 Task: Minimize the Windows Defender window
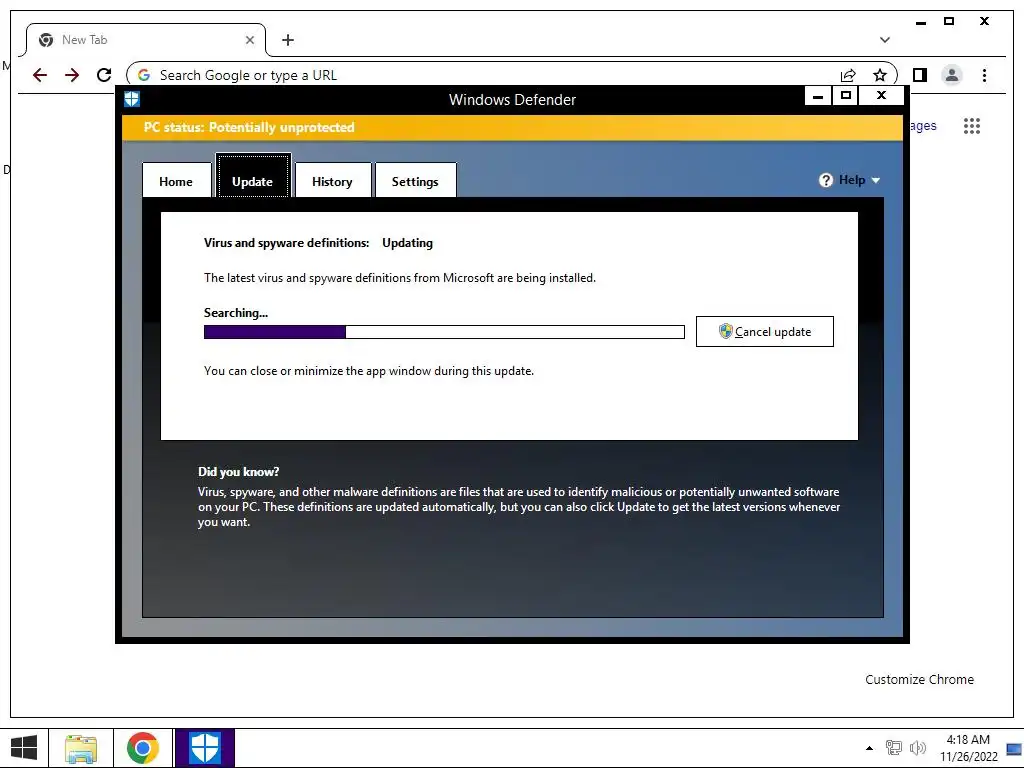pos(818,96)
